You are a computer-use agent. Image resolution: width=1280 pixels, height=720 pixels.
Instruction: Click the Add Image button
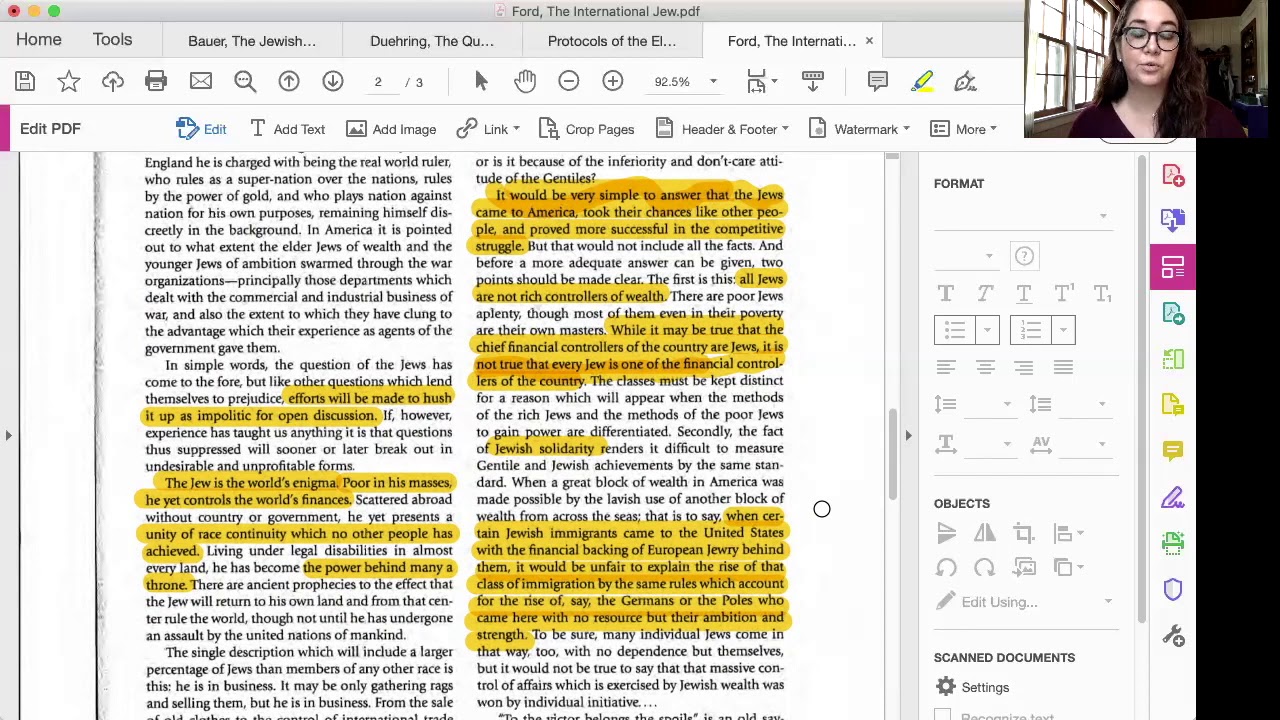point(391,129)
